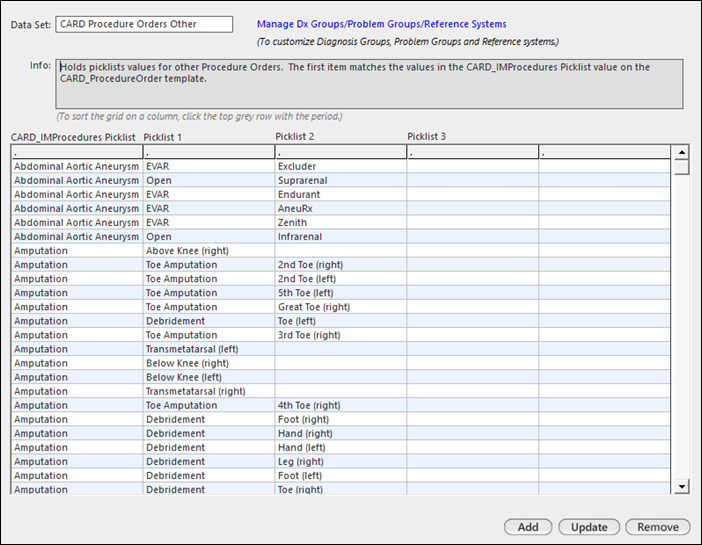702x545 pixels.
Task: Select the Transmetatarsal (left) cell
Action: (209, 349)
